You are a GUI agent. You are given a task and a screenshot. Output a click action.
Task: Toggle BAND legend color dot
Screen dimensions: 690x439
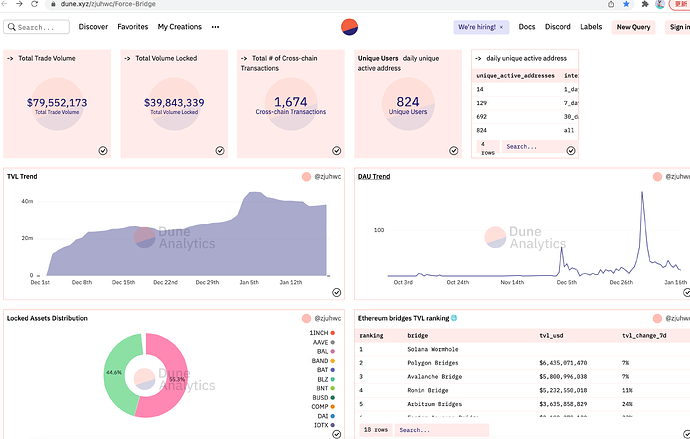[333, 361]
